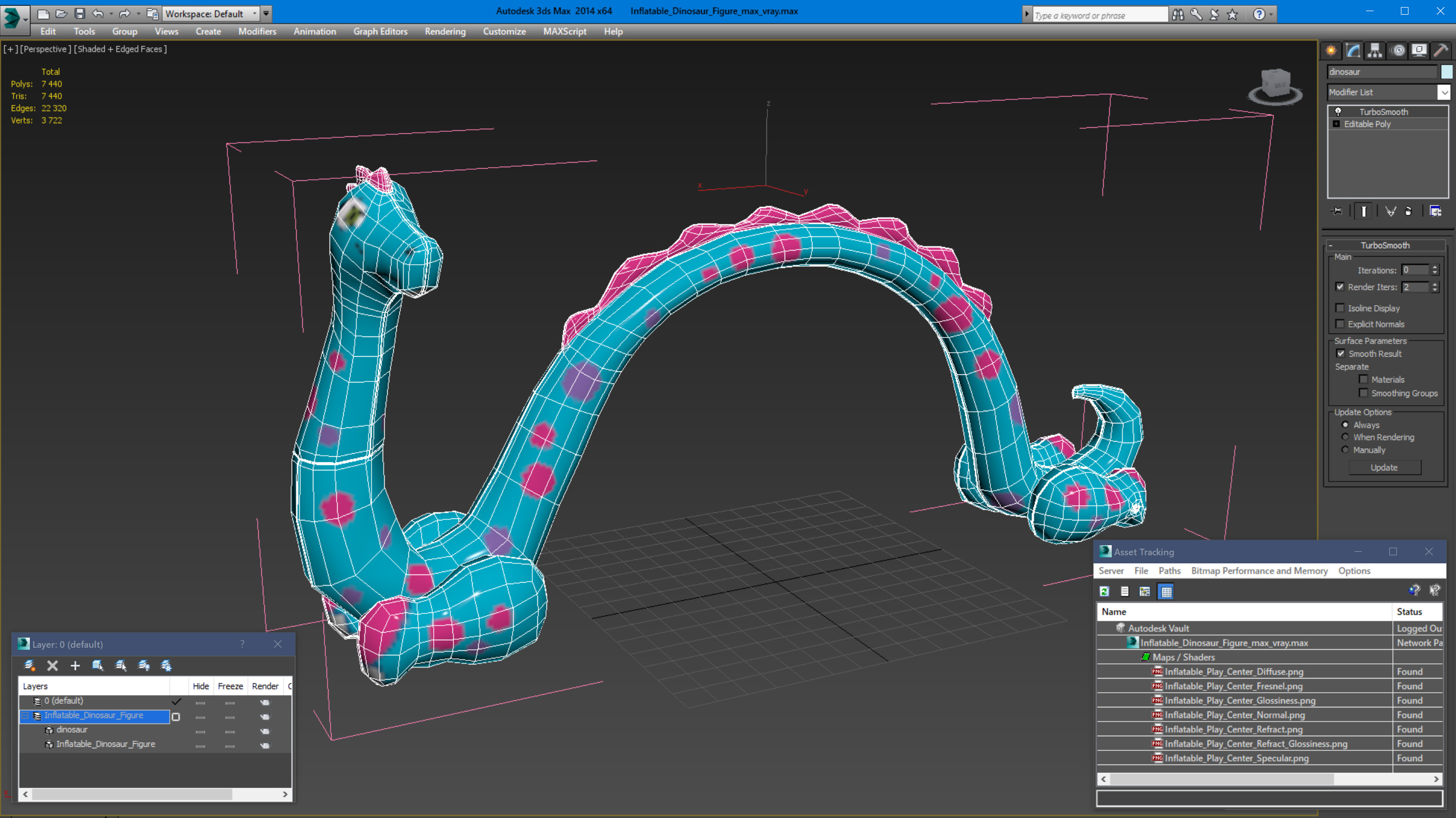Open the Rendering menu
The height and width of the screenshot is (818, 1456).
tap(445, 32)
